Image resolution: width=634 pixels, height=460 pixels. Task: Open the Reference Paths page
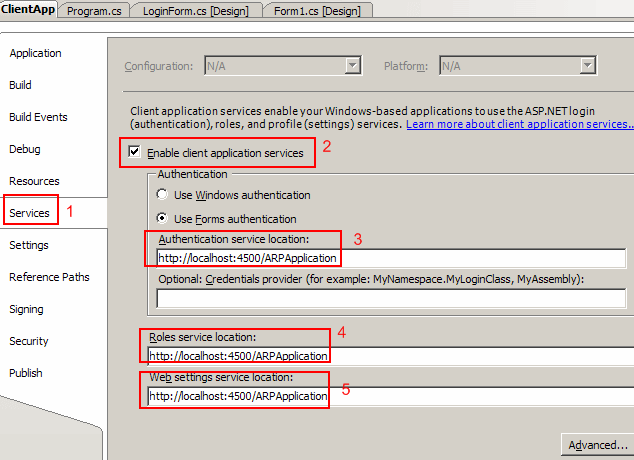click(49, 277)
